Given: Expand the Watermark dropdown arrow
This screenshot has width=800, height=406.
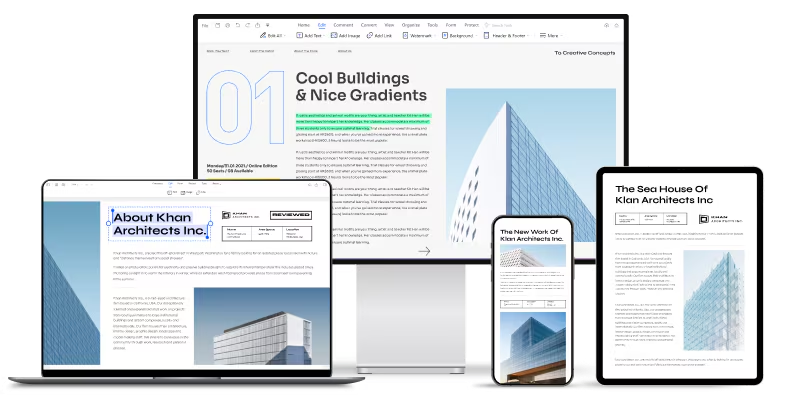Looking at the screenshot, I should coord(435,36).
